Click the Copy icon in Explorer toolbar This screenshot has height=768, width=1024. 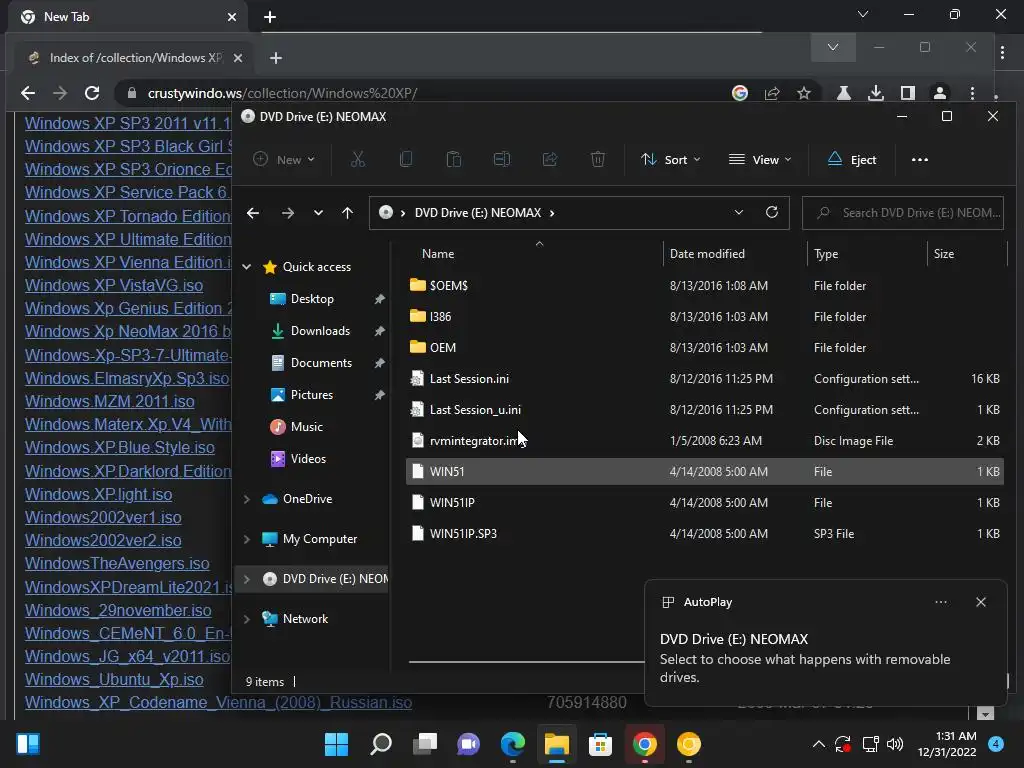(406, 159)
